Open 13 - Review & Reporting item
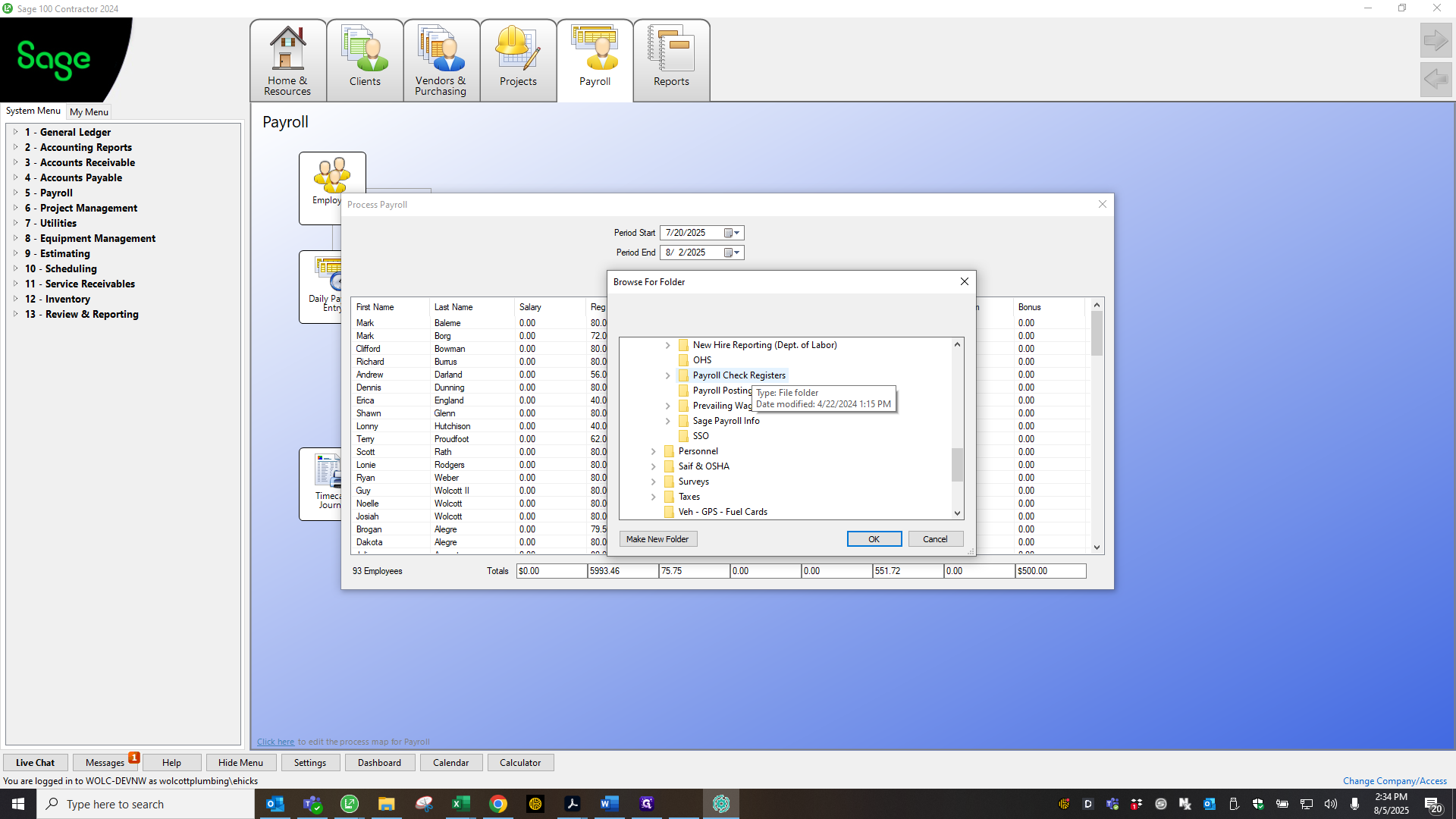 click(82, 314)
